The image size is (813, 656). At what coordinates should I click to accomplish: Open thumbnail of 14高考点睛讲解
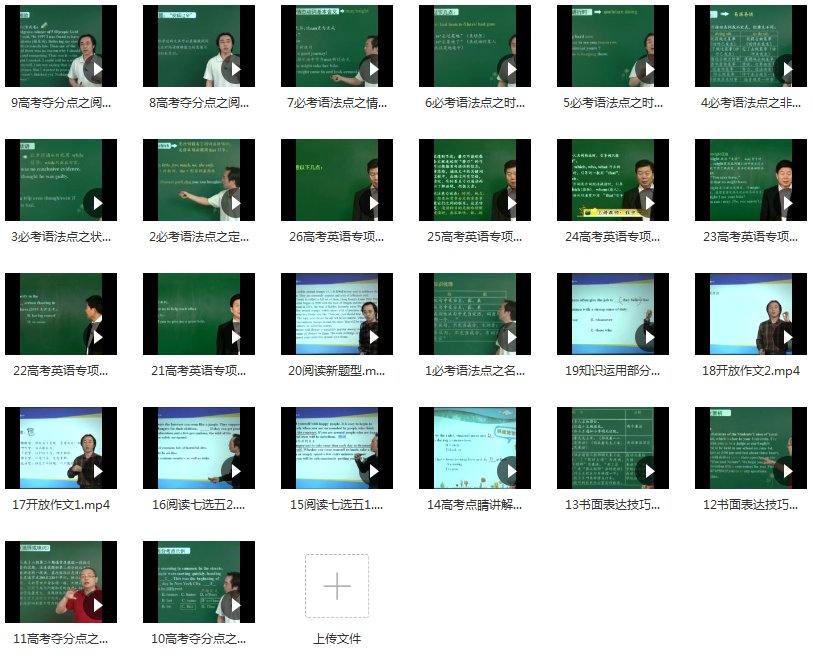tap(474, 448)
